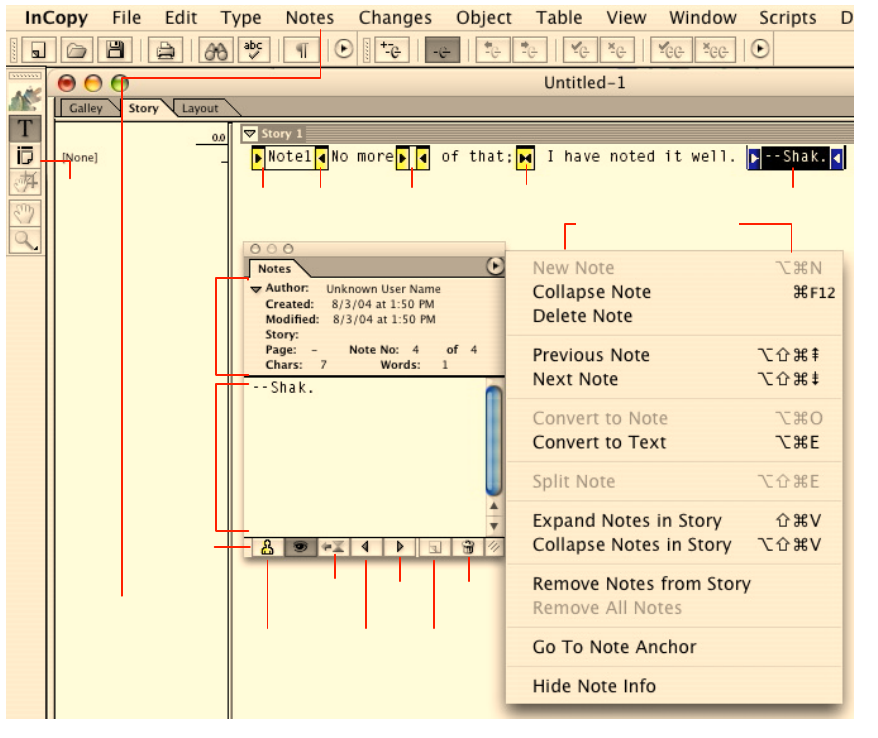Click the Open folder toolbar icon

(76, 50)
